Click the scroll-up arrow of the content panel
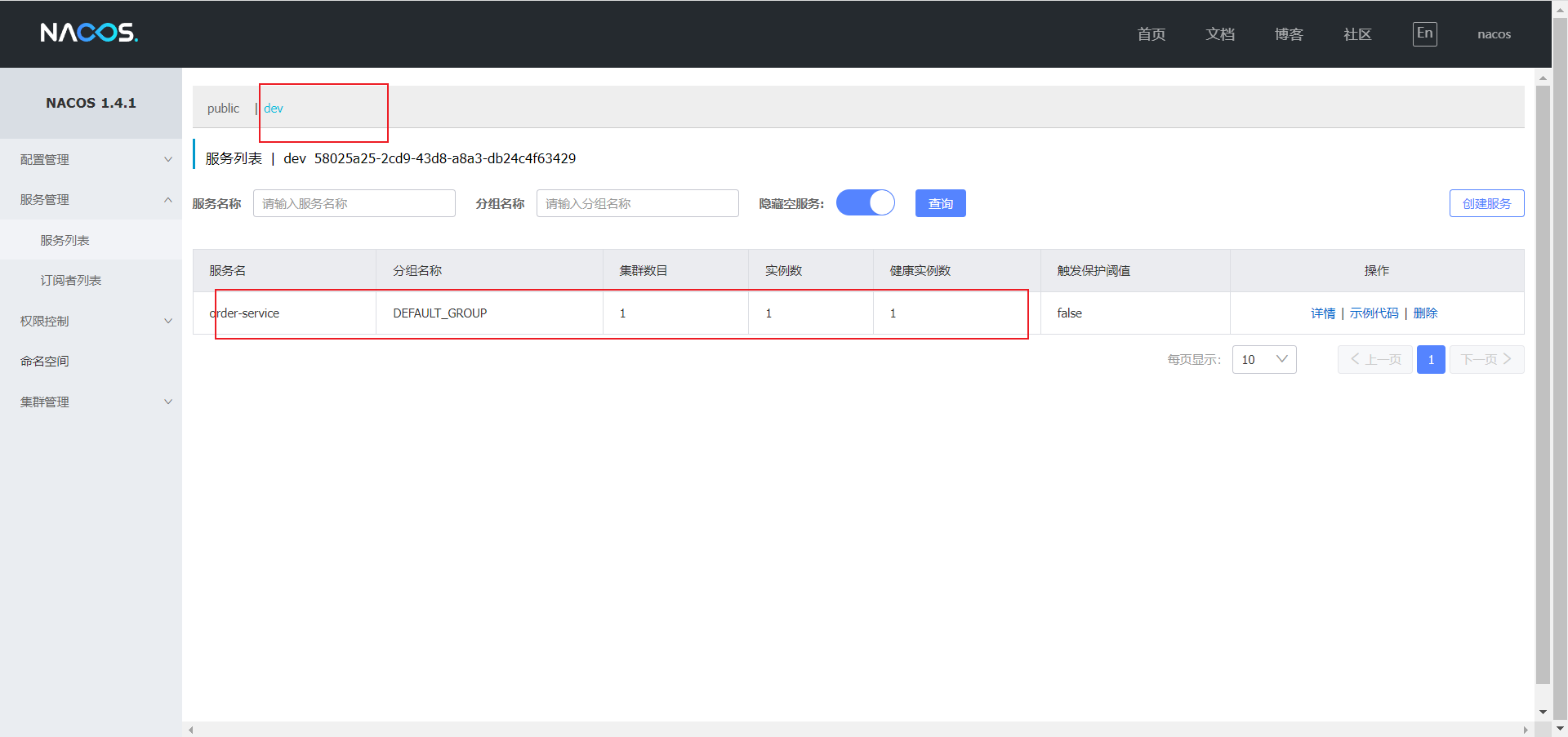 1543,78
